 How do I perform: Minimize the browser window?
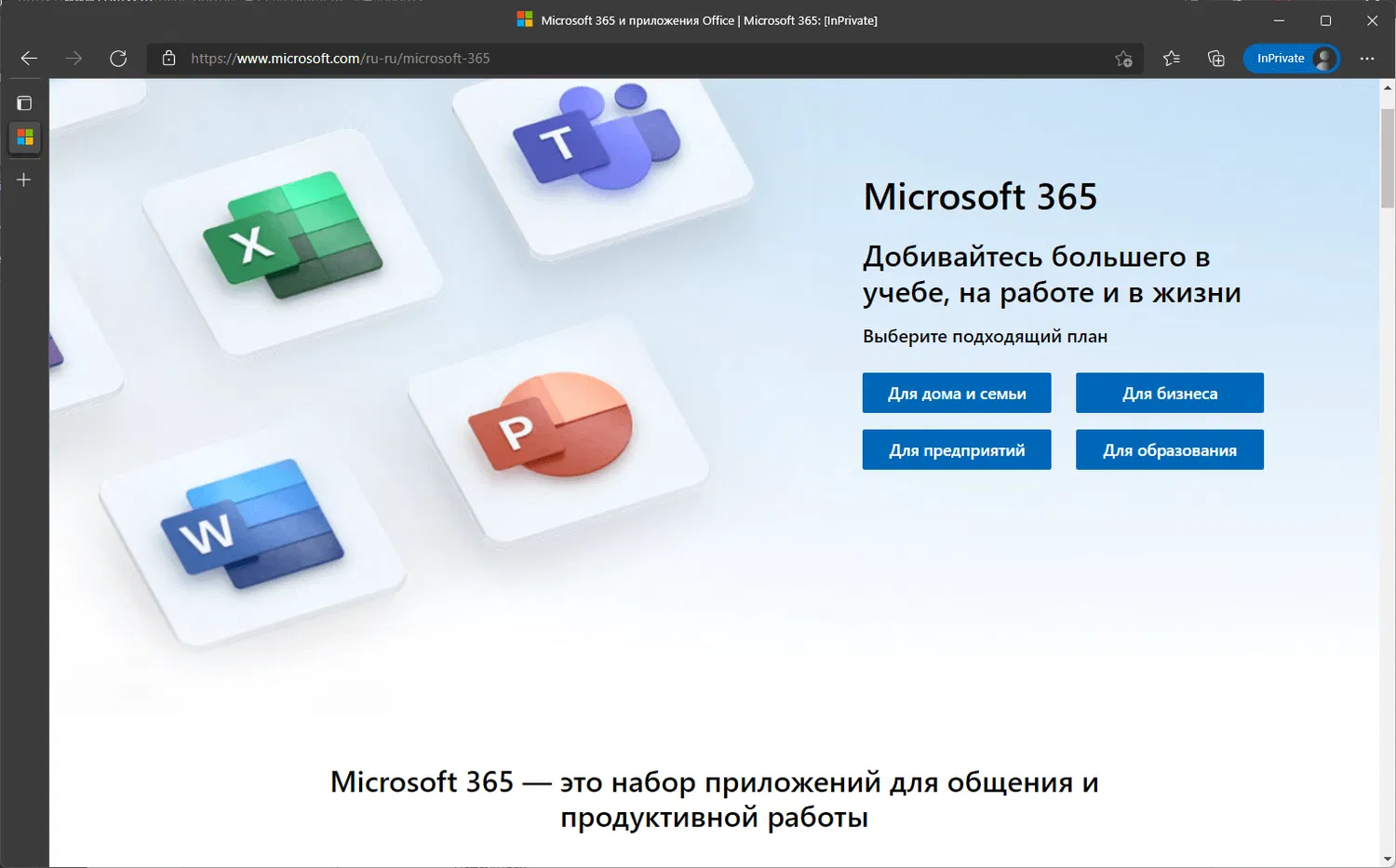pyautogui.click(x=1280, y=20)
